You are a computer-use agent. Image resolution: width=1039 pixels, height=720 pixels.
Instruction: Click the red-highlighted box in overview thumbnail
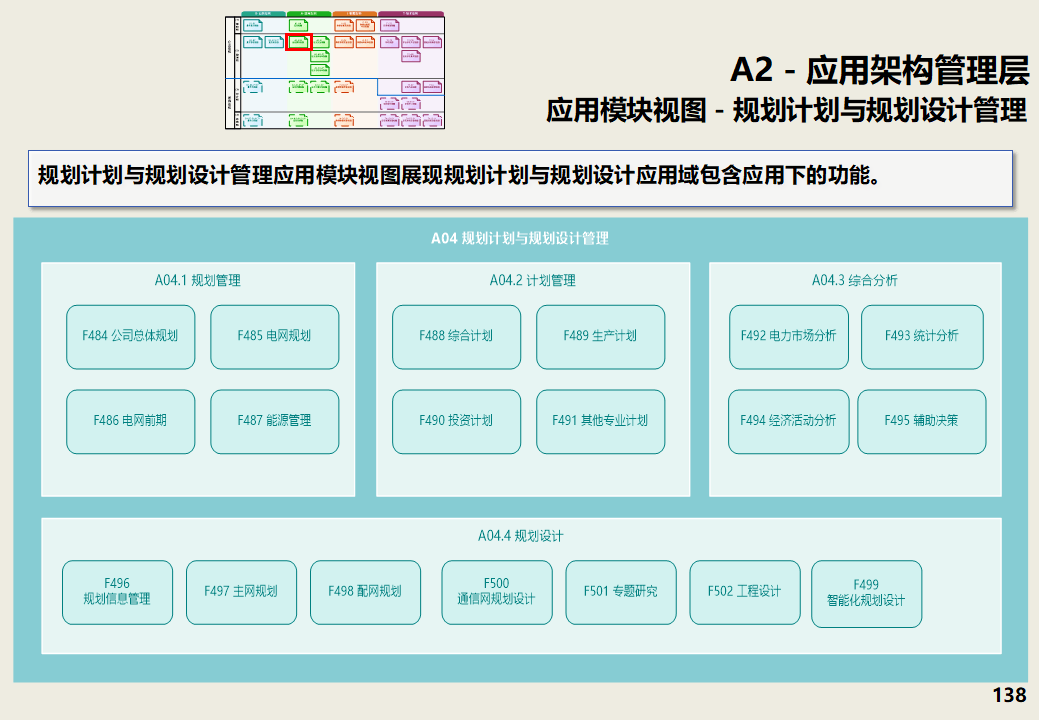pos(299,42)
